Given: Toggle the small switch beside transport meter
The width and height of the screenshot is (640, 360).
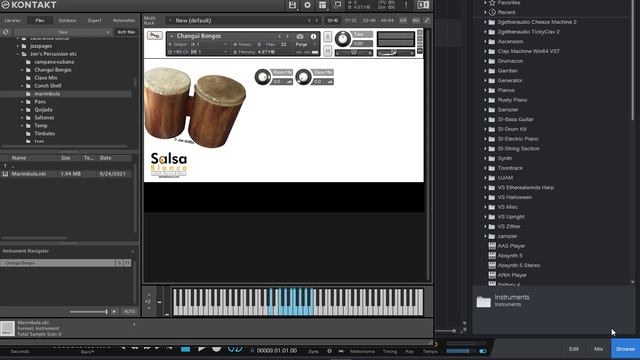Looking at the screenshot, I should click(x=483, y=351).
